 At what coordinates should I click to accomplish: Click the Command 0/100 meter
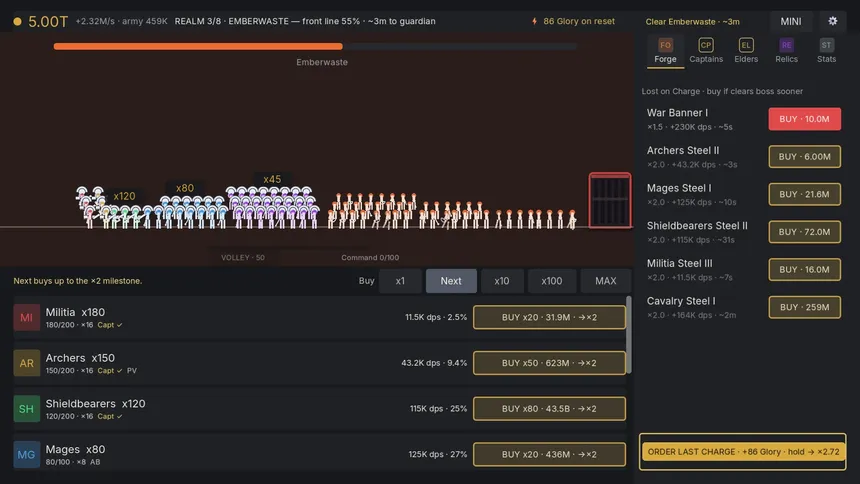pyautogui.click(x=370, y=257)
